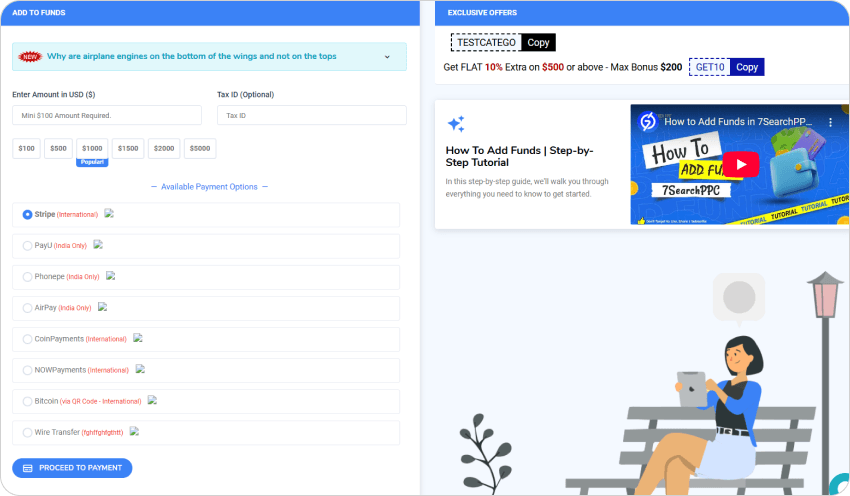Click the Popular tag under $1000
The height and width of the screenshot is (496, 850).
tap(92, 163)
